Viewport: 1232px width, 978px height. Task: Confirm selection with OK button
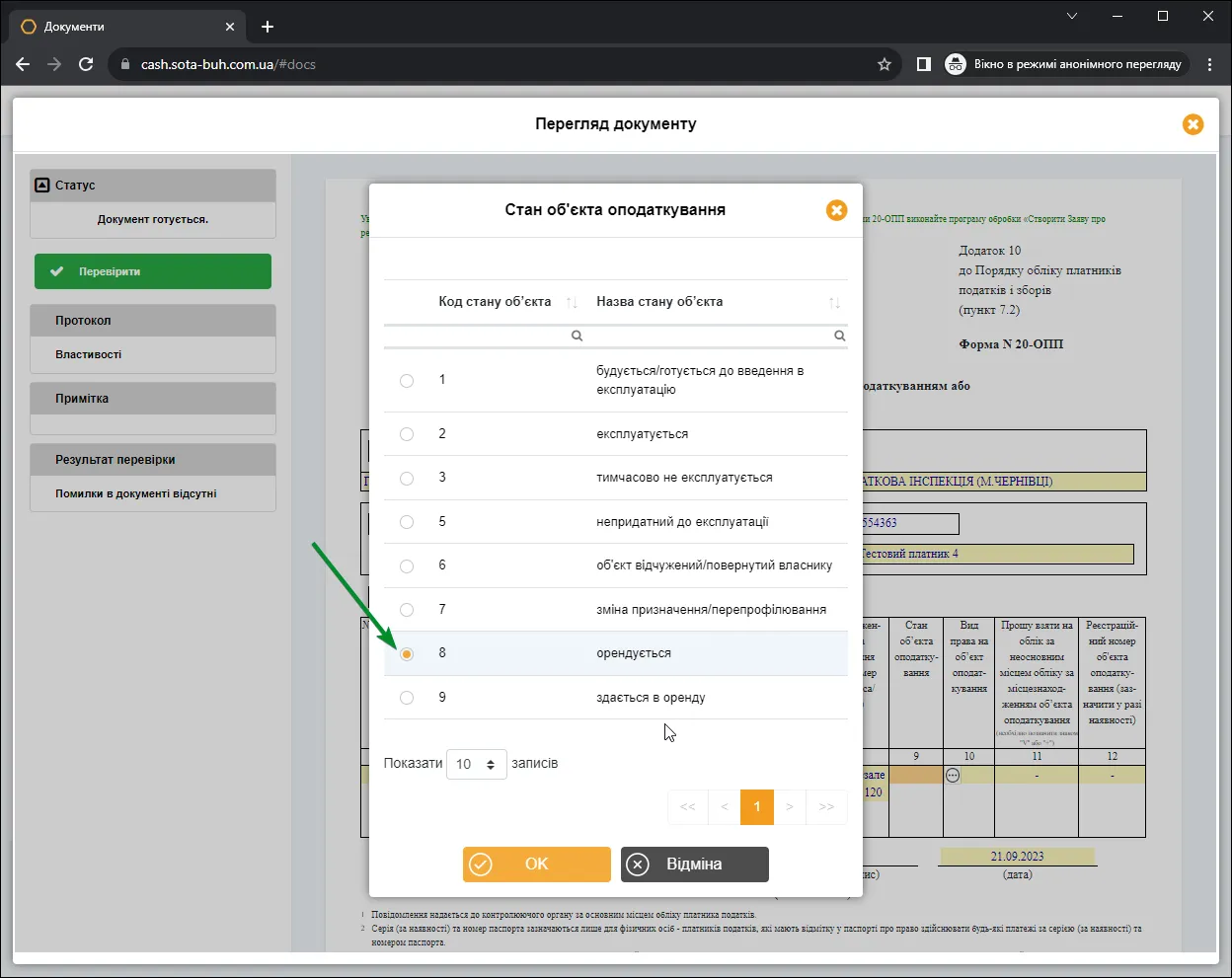[537, 865]
